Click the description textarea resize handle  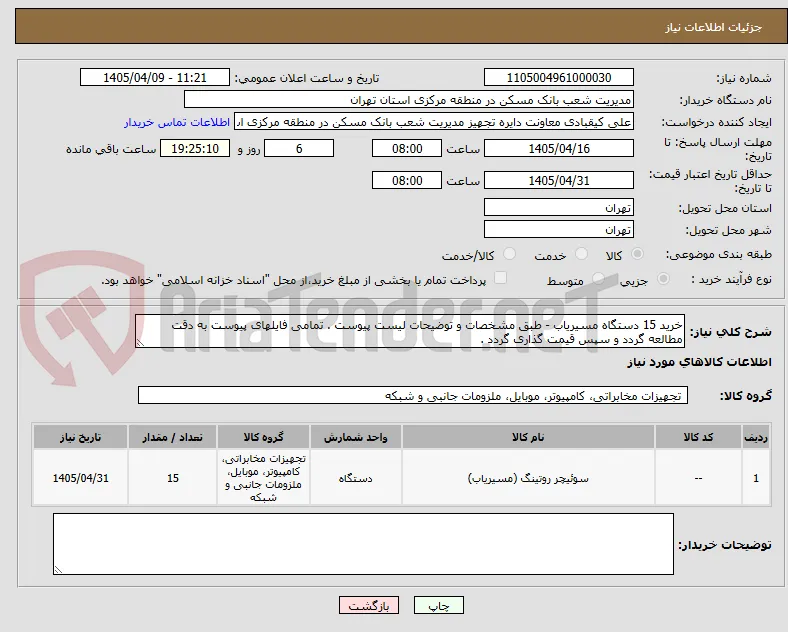tap(140, 343)
